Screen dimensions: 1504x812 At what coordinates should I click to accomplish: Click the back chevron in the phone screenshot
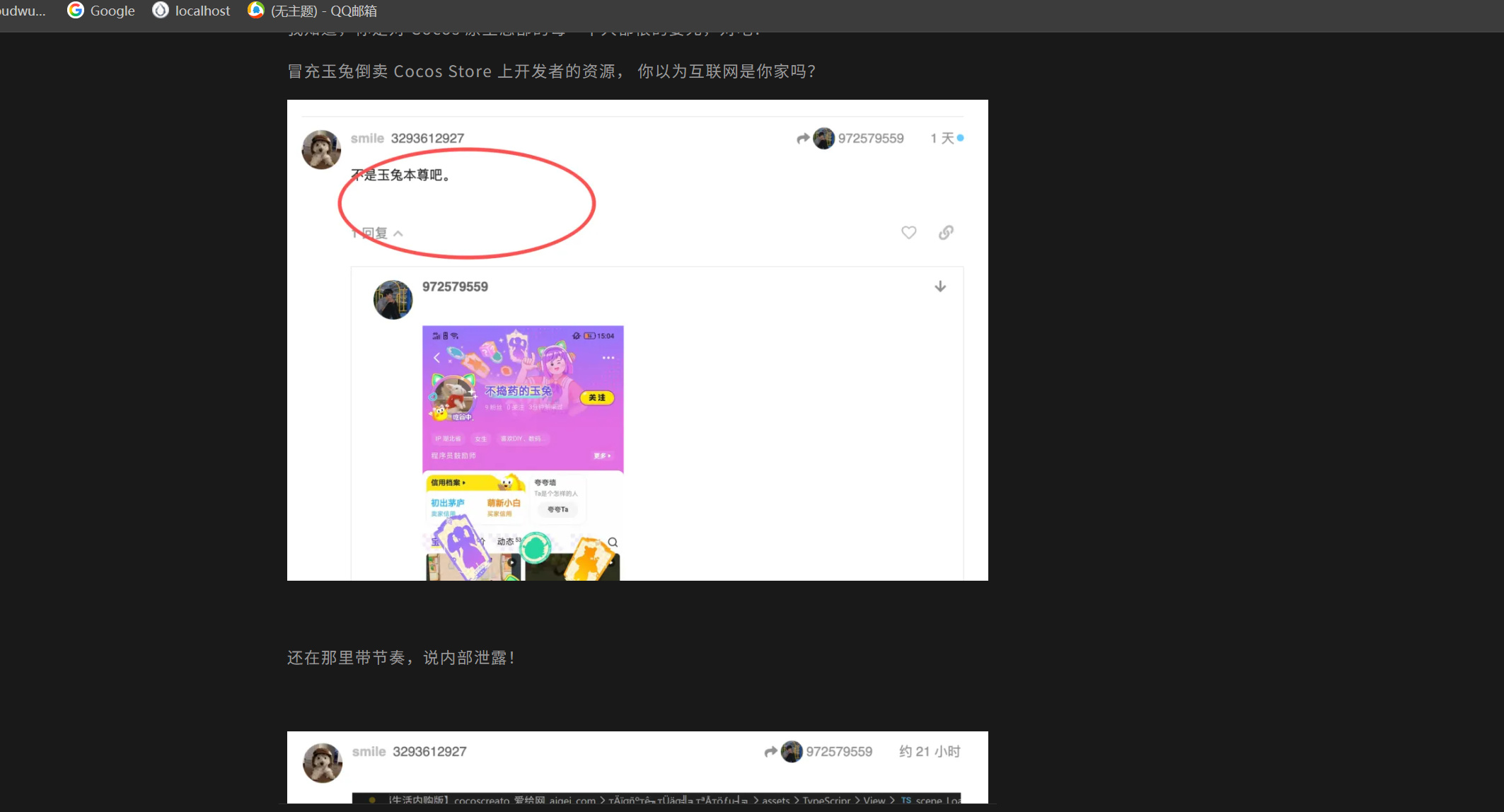pyautogui.click(x=436, y=358)
